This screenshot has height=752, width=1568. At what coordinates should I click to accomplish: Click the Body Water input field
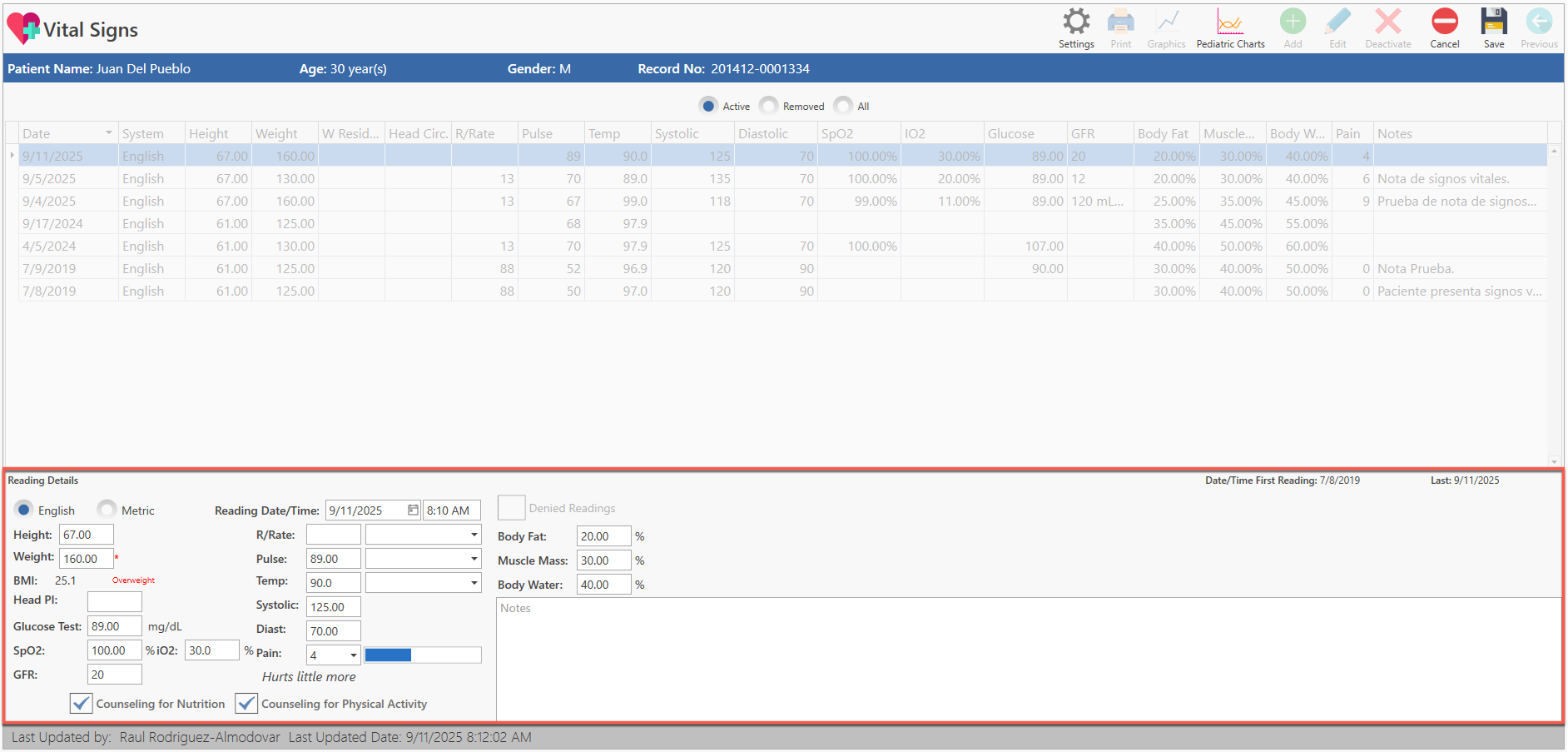(x=604, y=585)
